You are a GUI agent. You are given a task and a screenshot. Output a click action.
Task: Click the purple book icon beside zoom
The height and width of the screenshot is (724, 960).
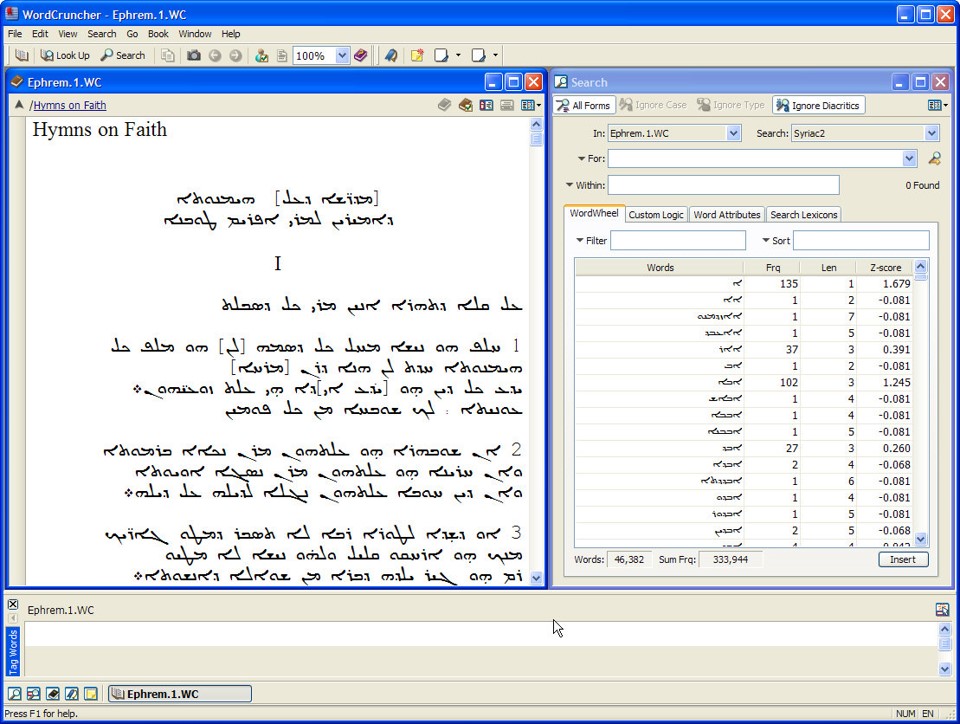pos(361,56)
